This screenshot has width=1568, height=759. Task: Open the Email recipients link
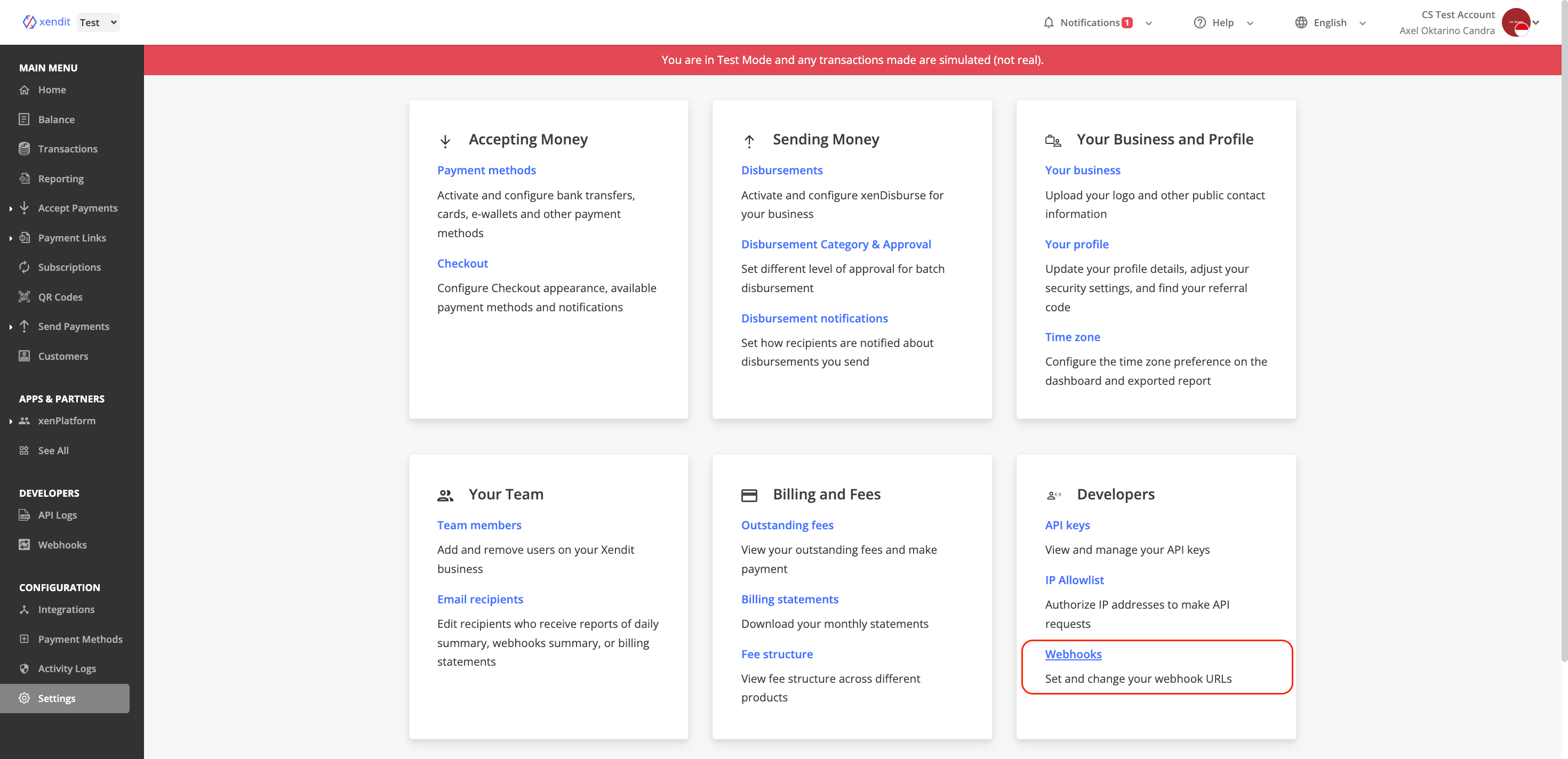[x=479, y=599]
